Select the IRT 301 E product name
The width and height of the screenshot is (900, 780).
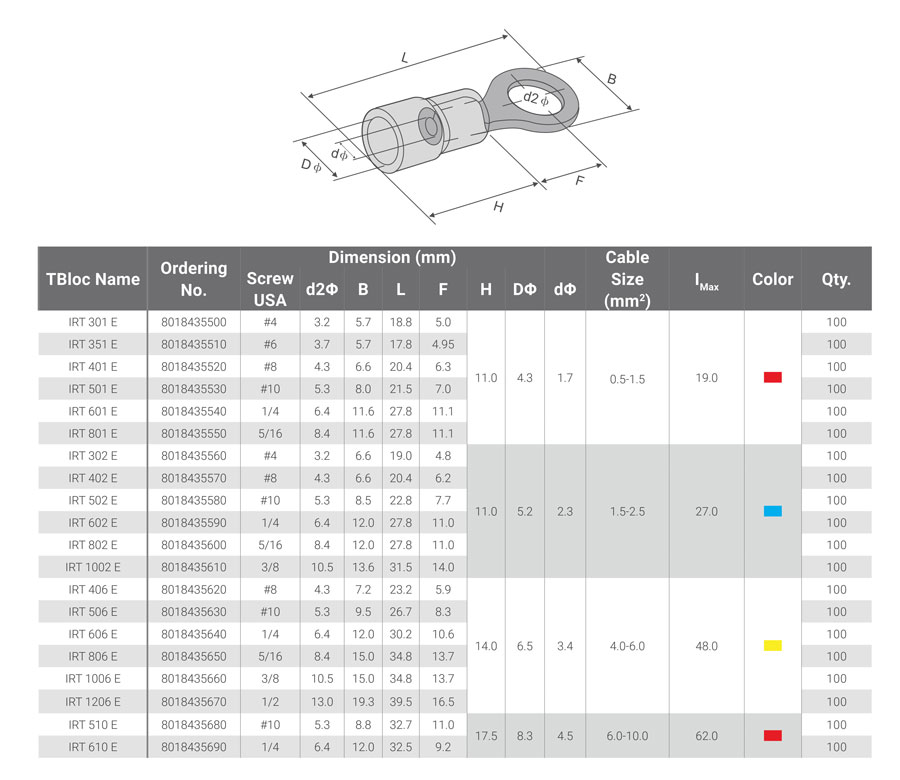point(93,322)
